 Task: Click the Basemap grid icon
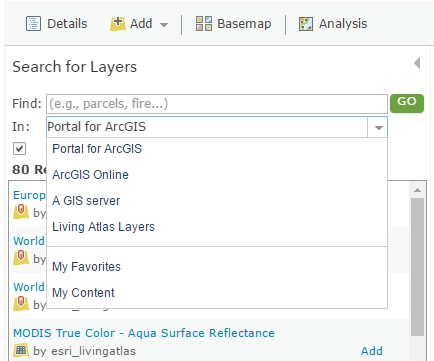click(204, 24)
